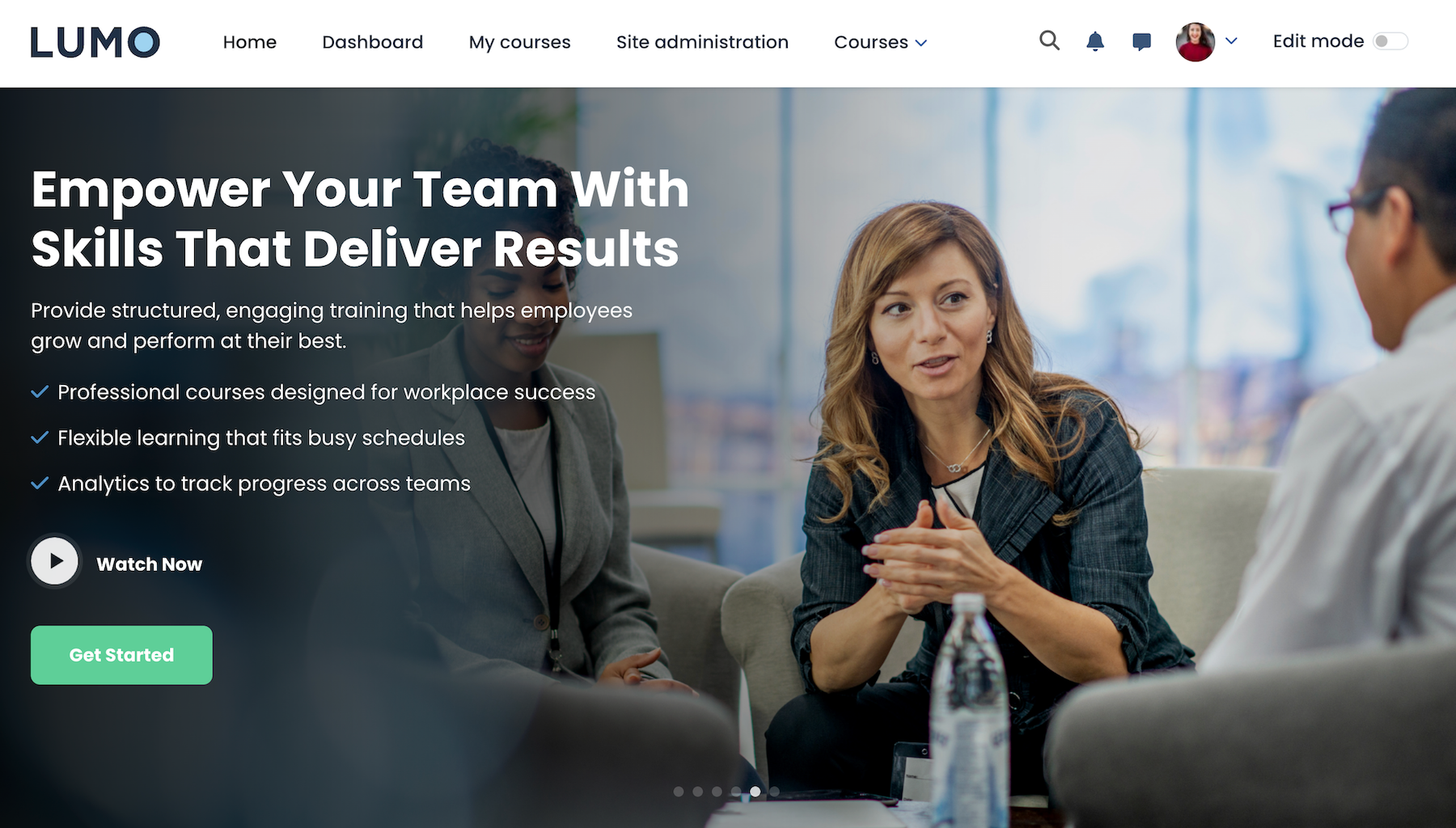Expand the Courses dropdown menu
Viewport: 1456px width, 828px height.
(x=880, y=42)
